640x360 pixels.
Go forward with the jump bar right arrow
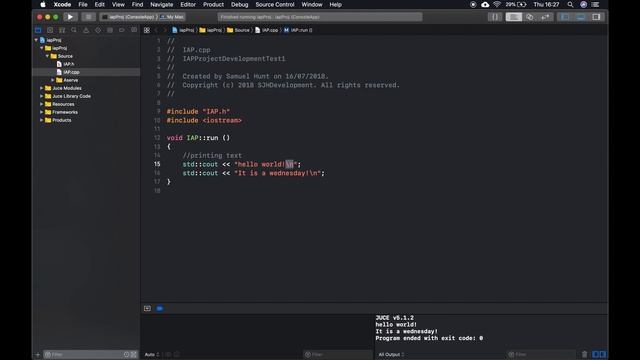pos(165,30)
